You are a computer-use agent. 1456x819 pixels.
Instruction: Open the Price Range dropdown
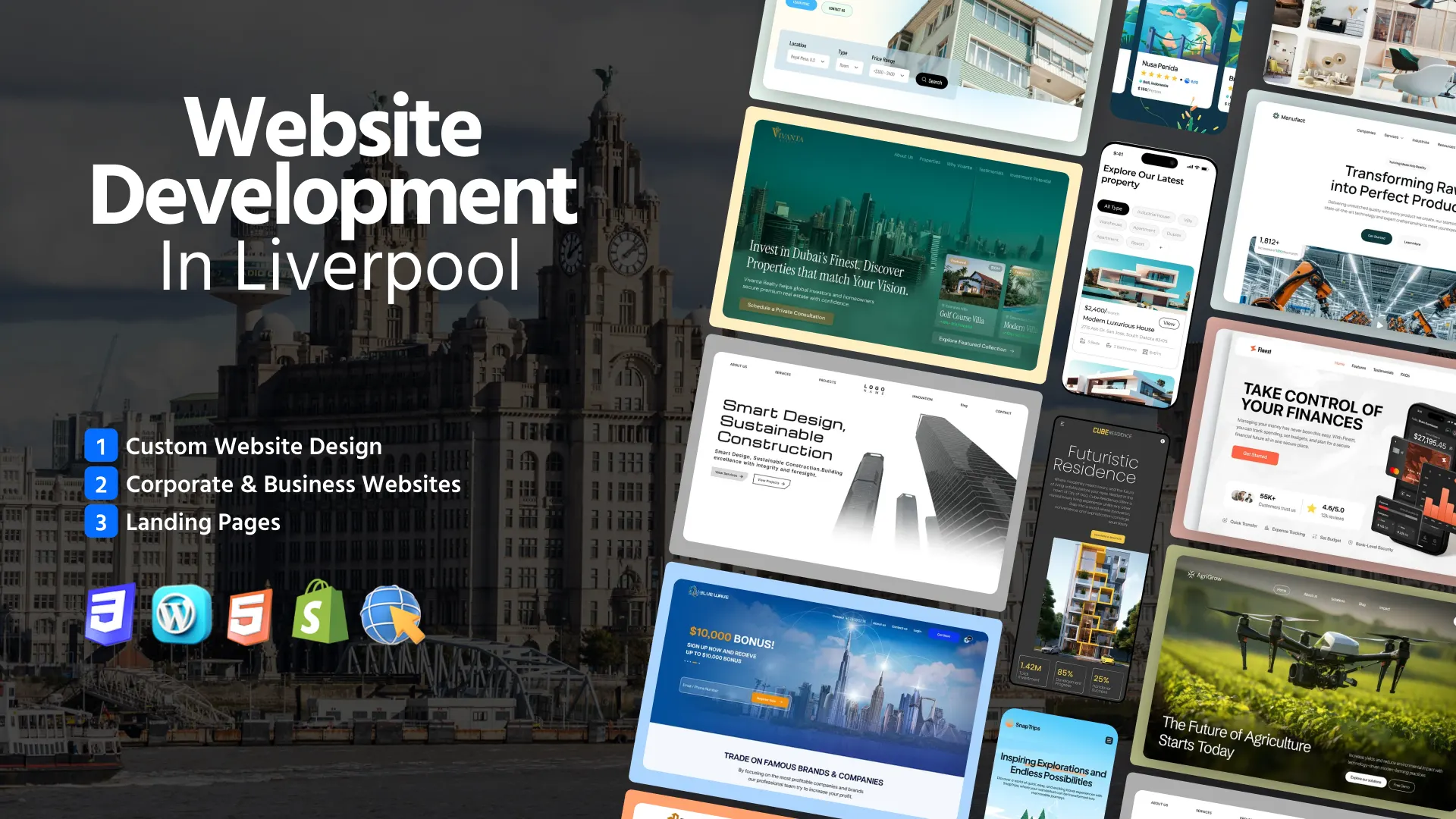[x=889, y=73]
